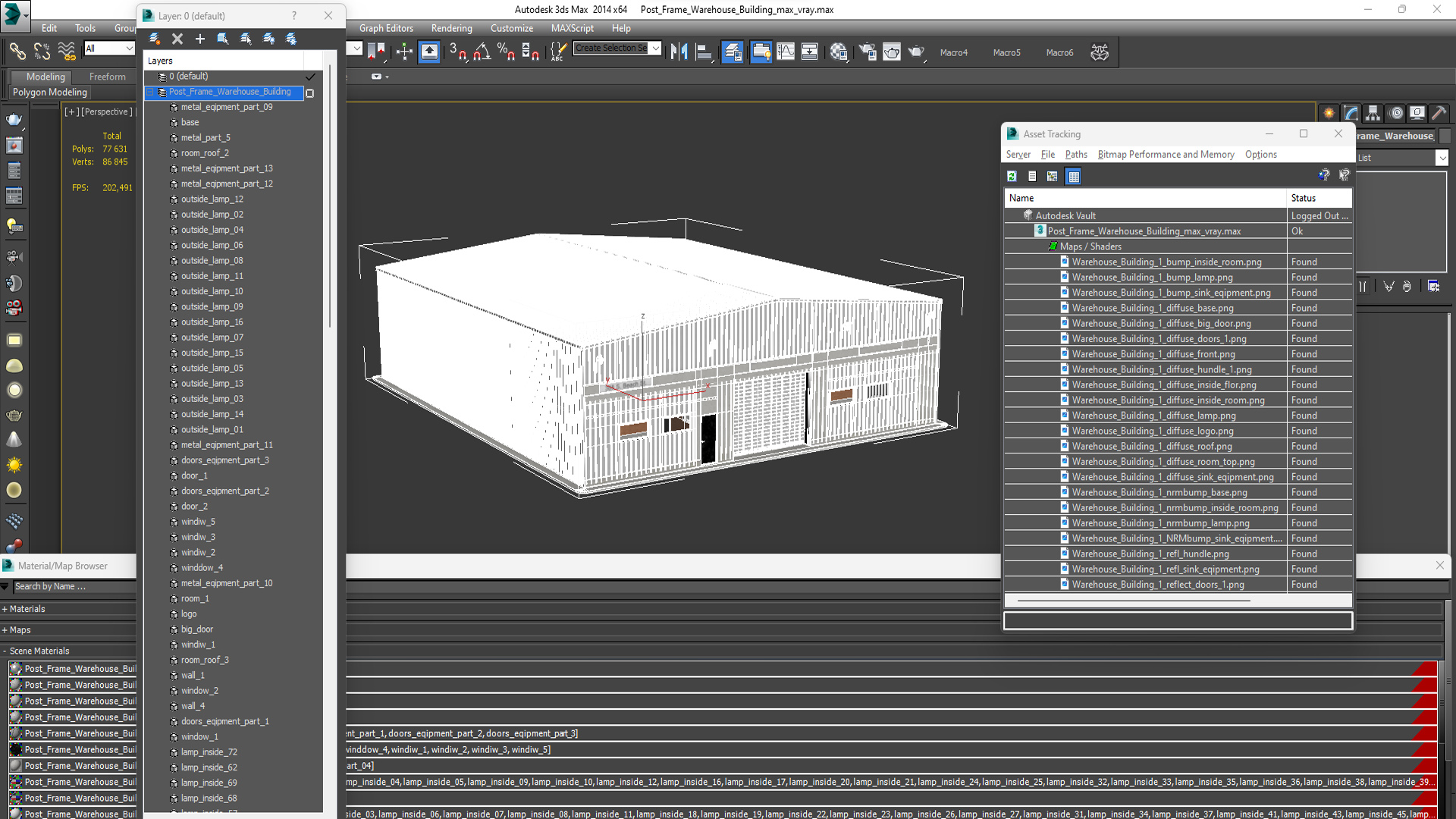Click Edit Named Selection Sets icon
The image size is (1456, 819).
[558, 52]
